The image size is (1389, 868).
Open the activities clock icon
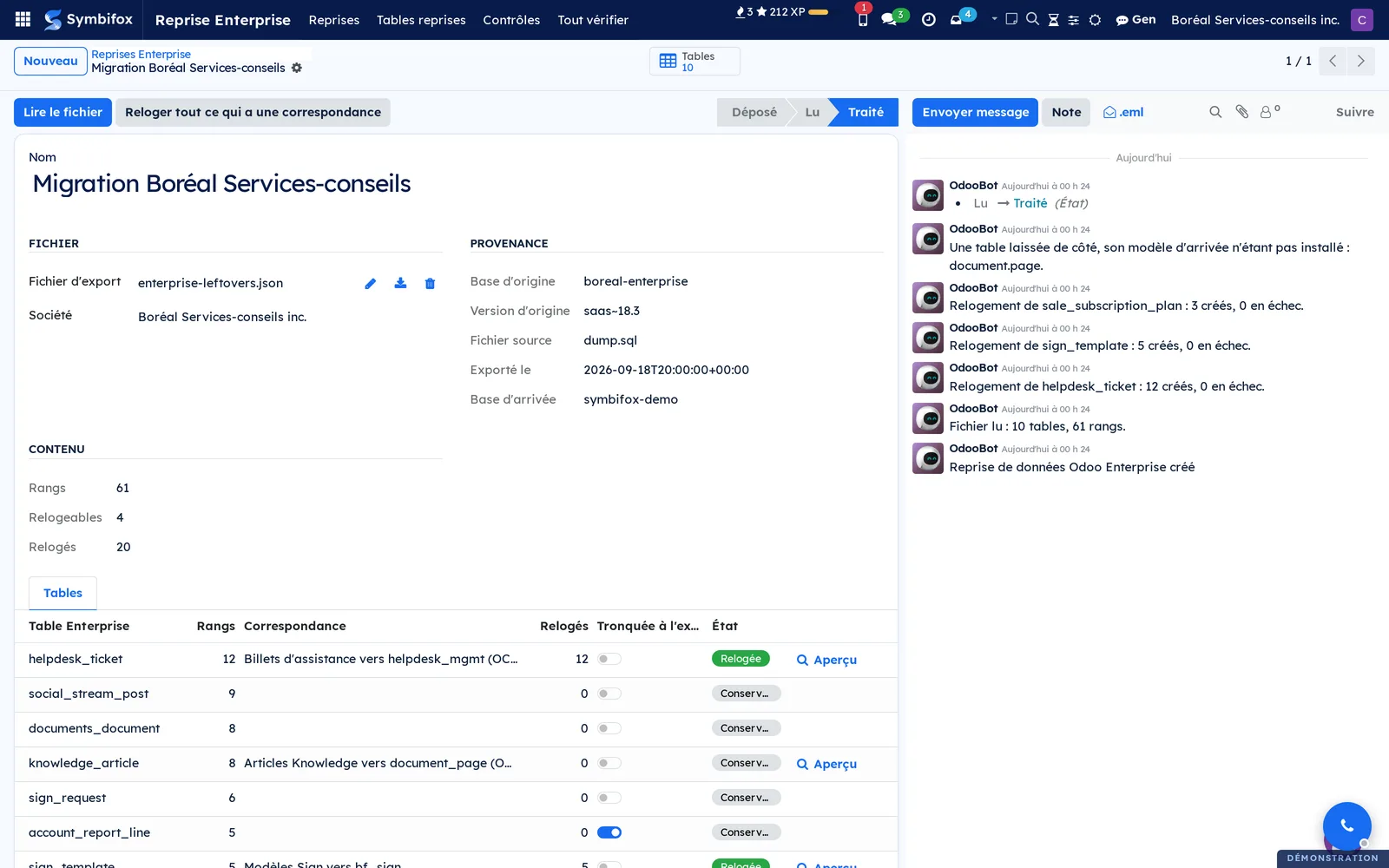[928, 19]
